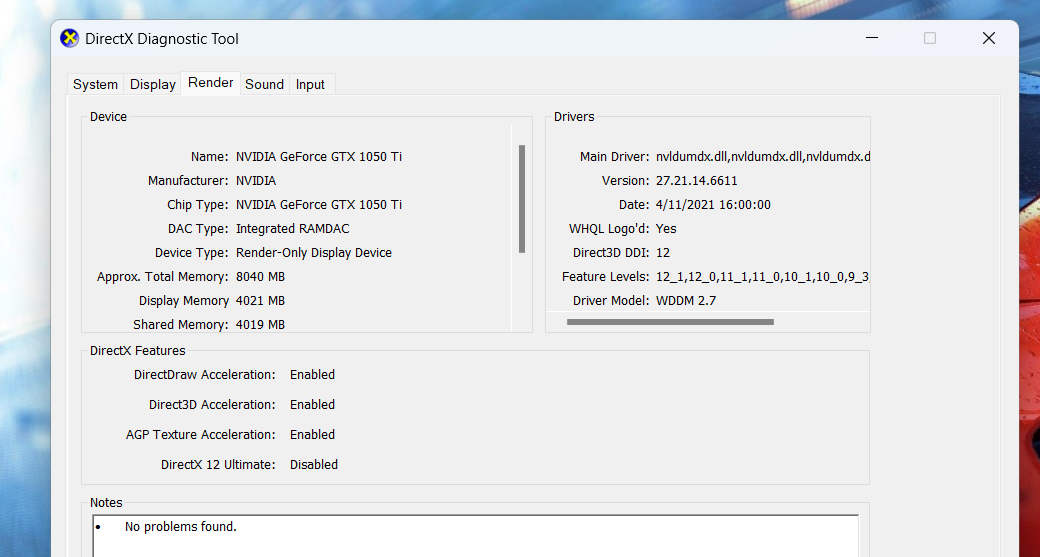Click the Device group label
The width and height of the screenshot is (1040, 557).
(108, 117)
